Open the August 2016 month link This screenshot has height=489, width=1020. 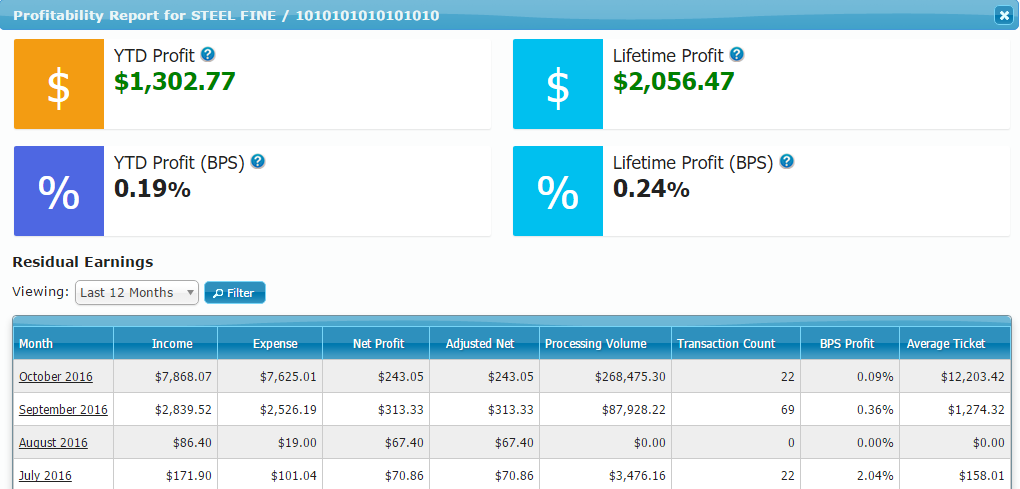(x=53, y=443)
